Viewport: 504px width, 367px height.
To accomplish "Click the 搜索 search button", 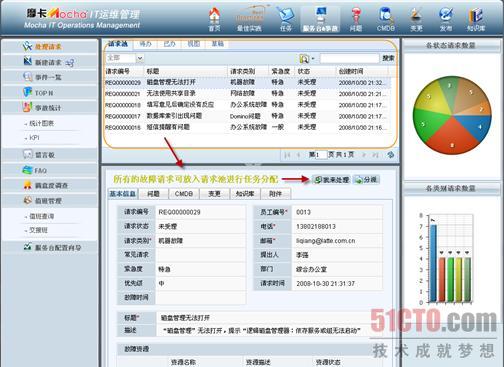I will click(x=388, y=58).
